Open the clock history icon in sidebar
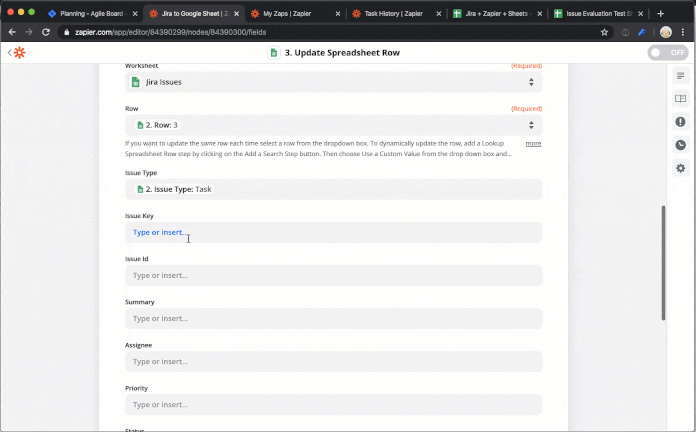Image resolution: width=696 pixels, height=432 pixels. (x=680, y=145)
